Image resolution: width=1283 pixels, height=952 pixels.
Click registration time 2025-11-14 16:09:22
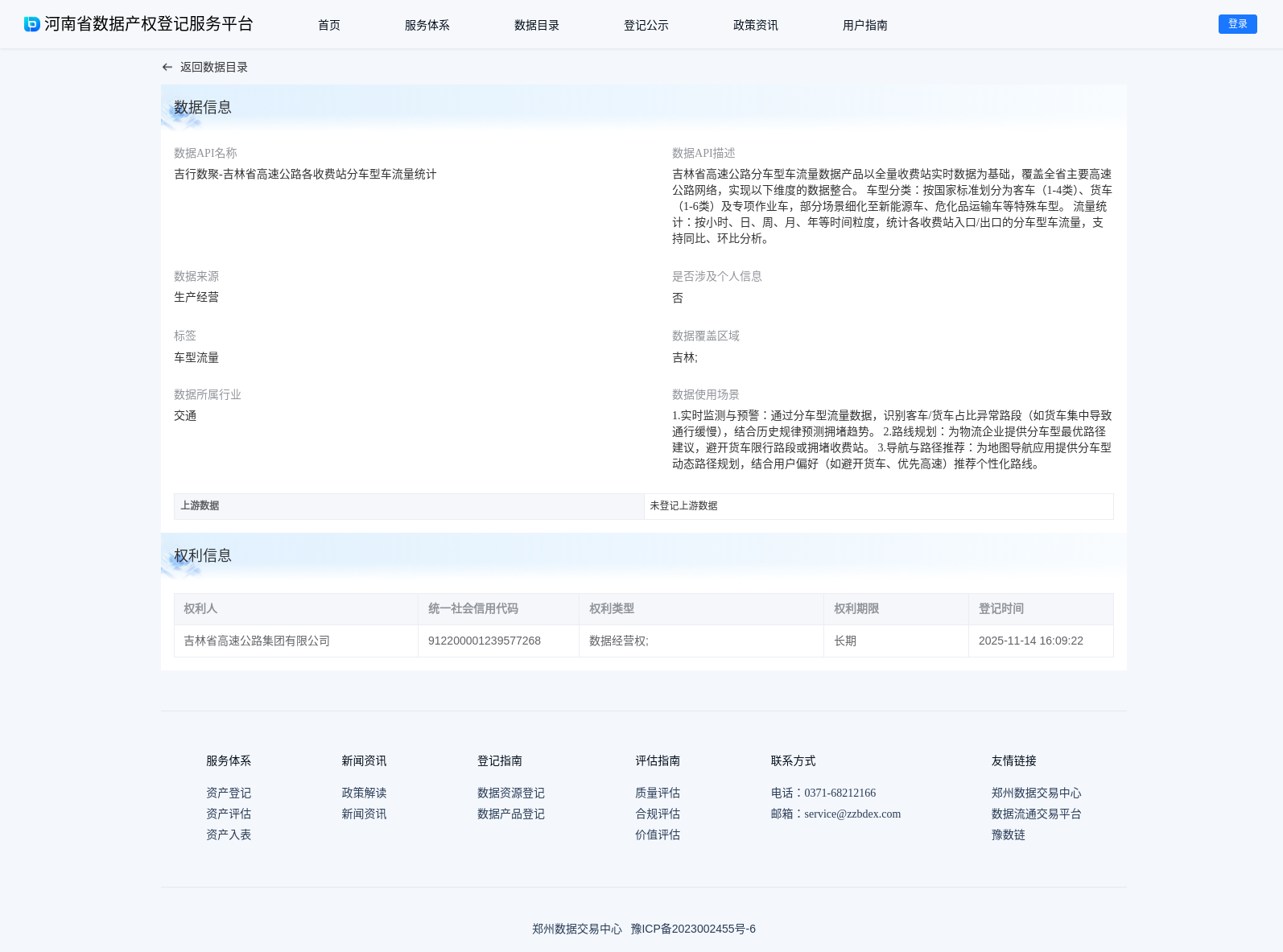1031,641
